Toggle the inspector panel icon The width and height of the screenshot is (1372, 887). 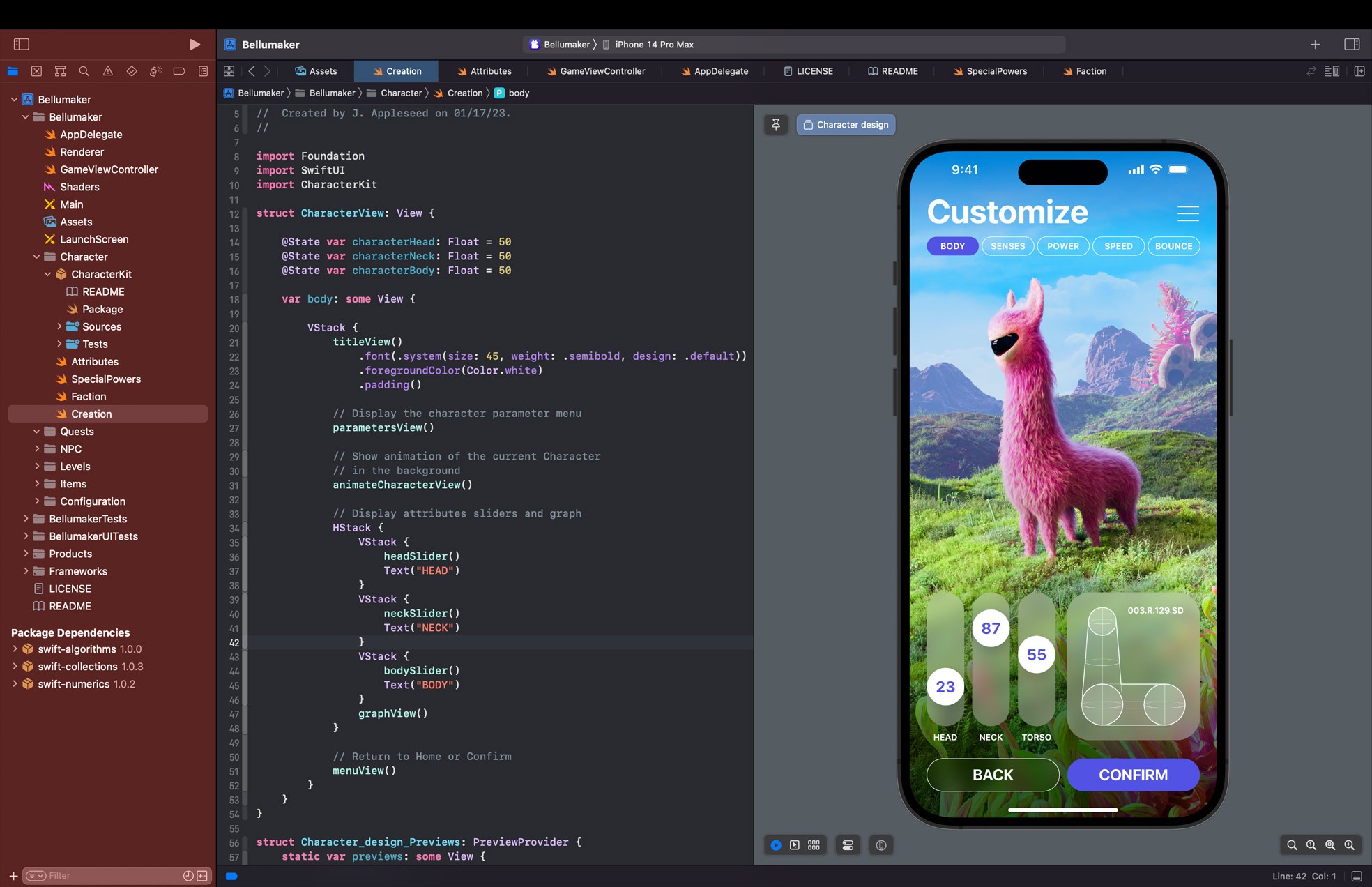point(1352,44)
